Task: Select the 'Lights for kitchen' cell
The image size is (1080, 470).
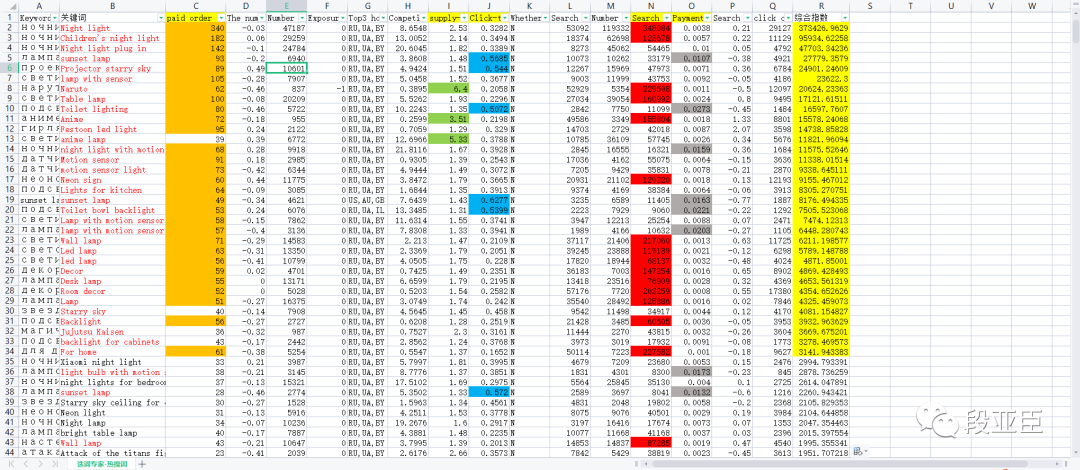Action: point(112,190)
